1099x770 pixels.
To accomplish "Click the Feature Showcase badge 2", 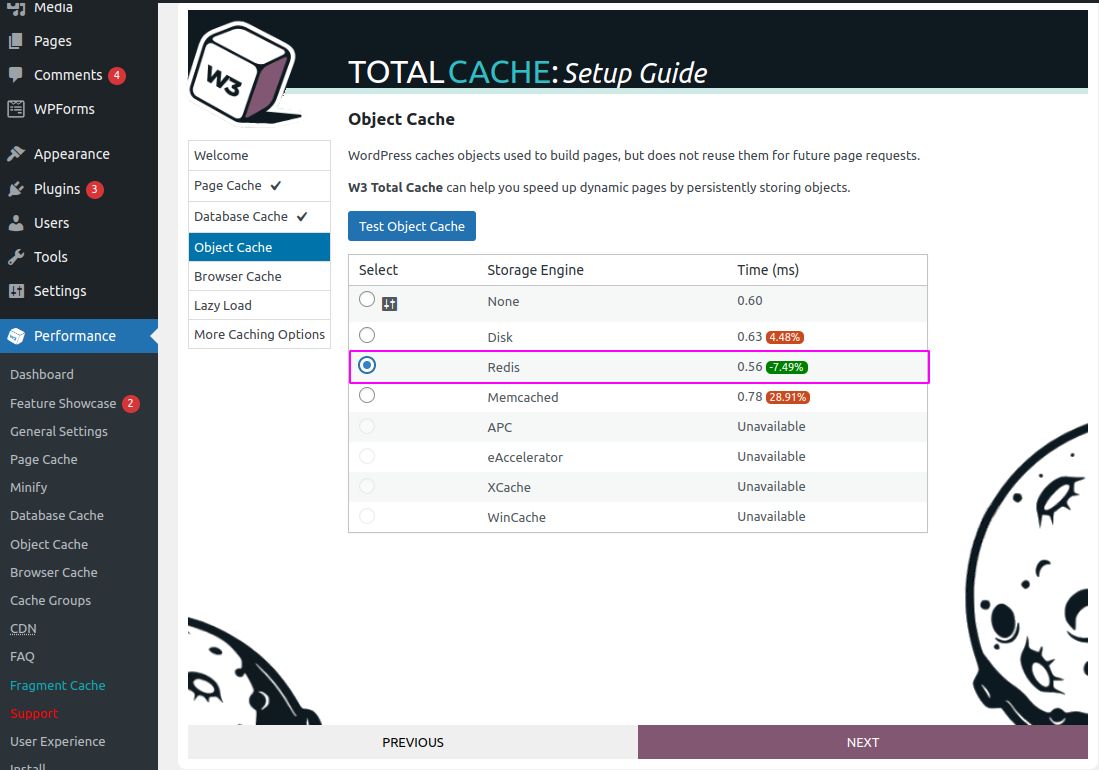I will click(x=130, y=404).
